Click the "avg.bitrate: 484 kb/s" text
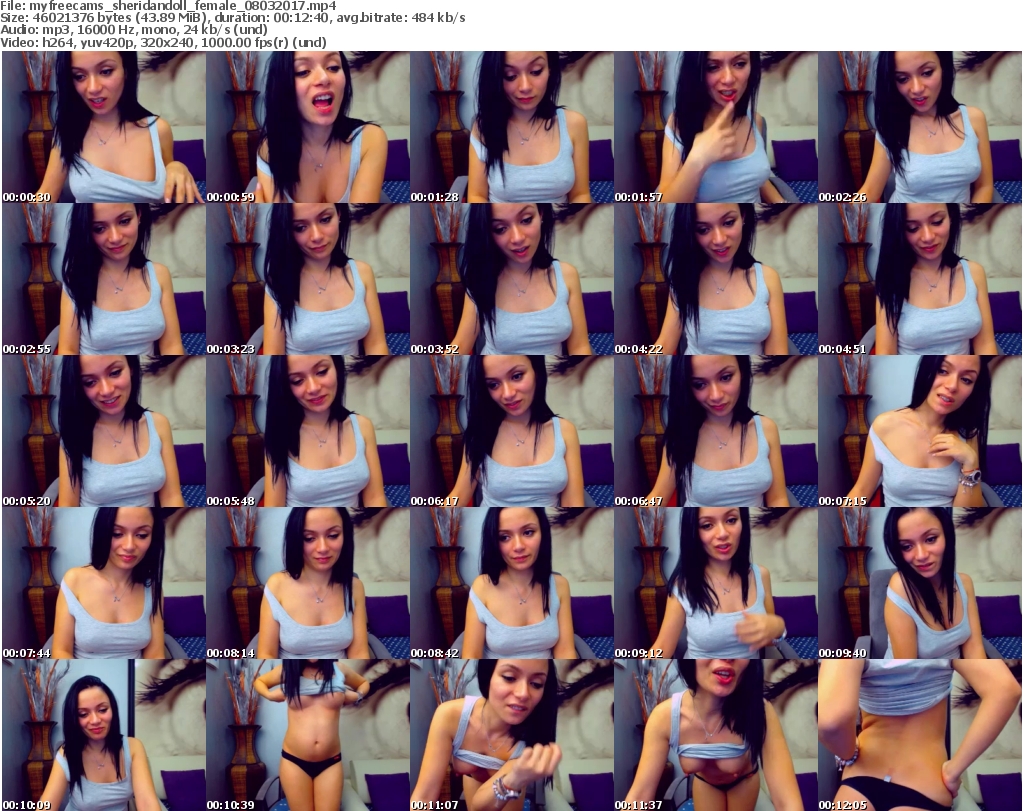This screenshot has width=1024, height=811. [x=401, y=18]
